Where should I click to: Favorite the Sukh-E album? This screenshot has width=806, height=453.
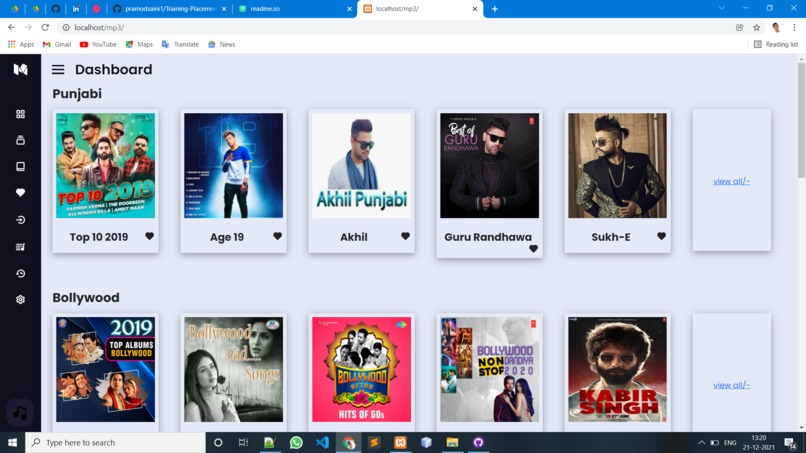coord(662,236)
